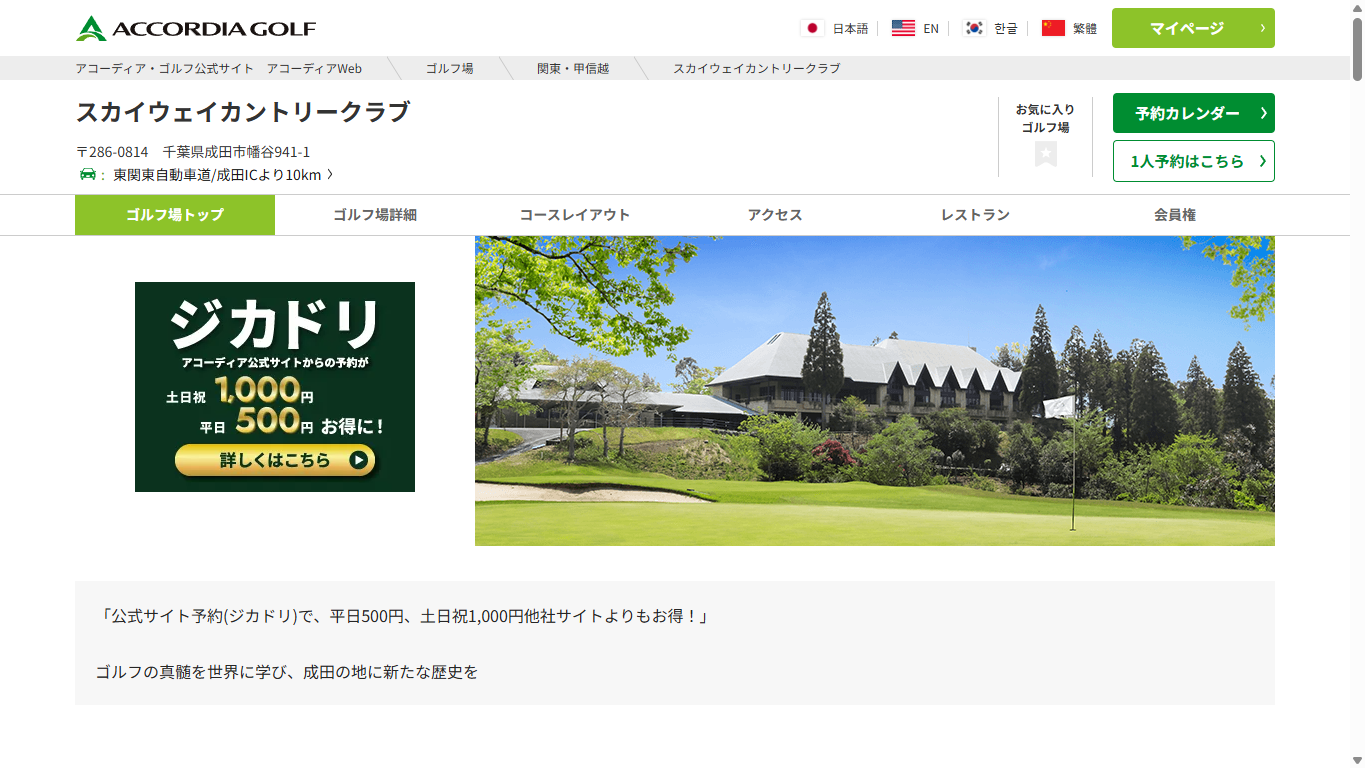Viewport: 1365px width, 768px height.
Task: Click the スカイウェイカントリークラブ page heading
Action: (243, 112)
